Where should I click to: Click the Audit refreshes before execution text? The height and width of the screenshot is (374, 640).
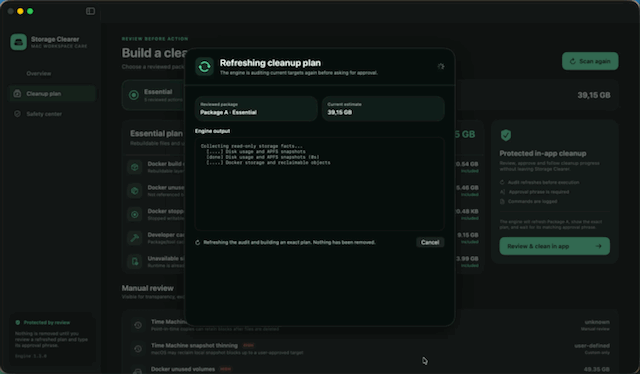click(x=543, y=183)
